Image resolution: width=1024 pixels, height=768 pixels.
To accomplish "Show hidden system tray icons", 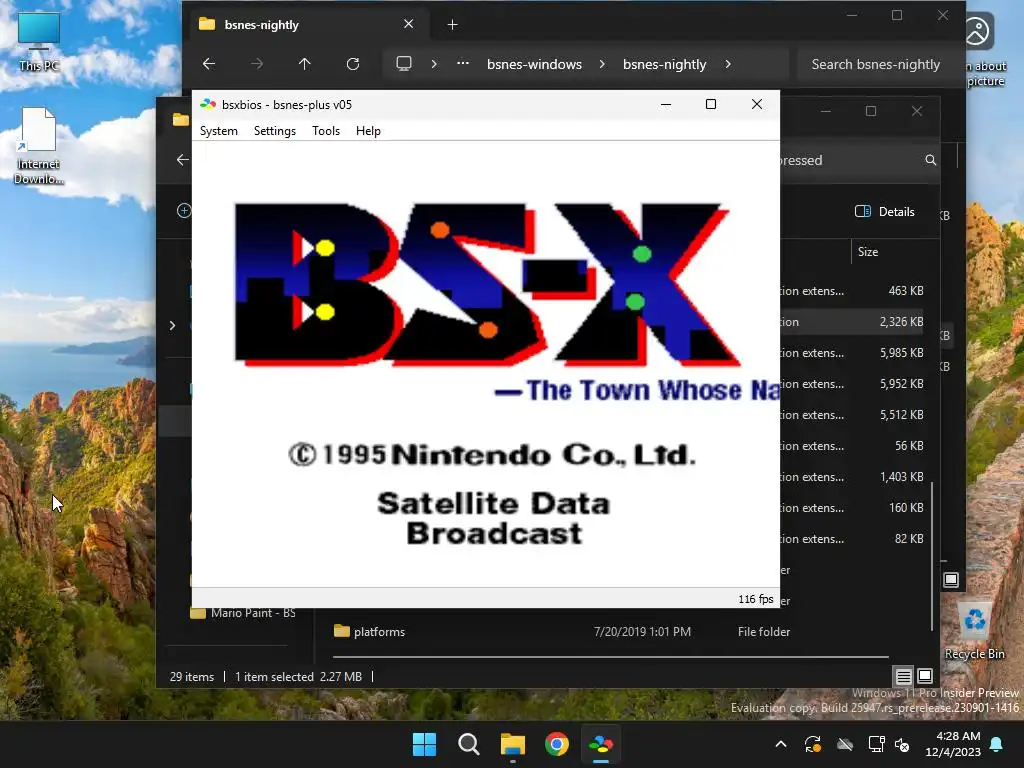I will tap(780, 744).
